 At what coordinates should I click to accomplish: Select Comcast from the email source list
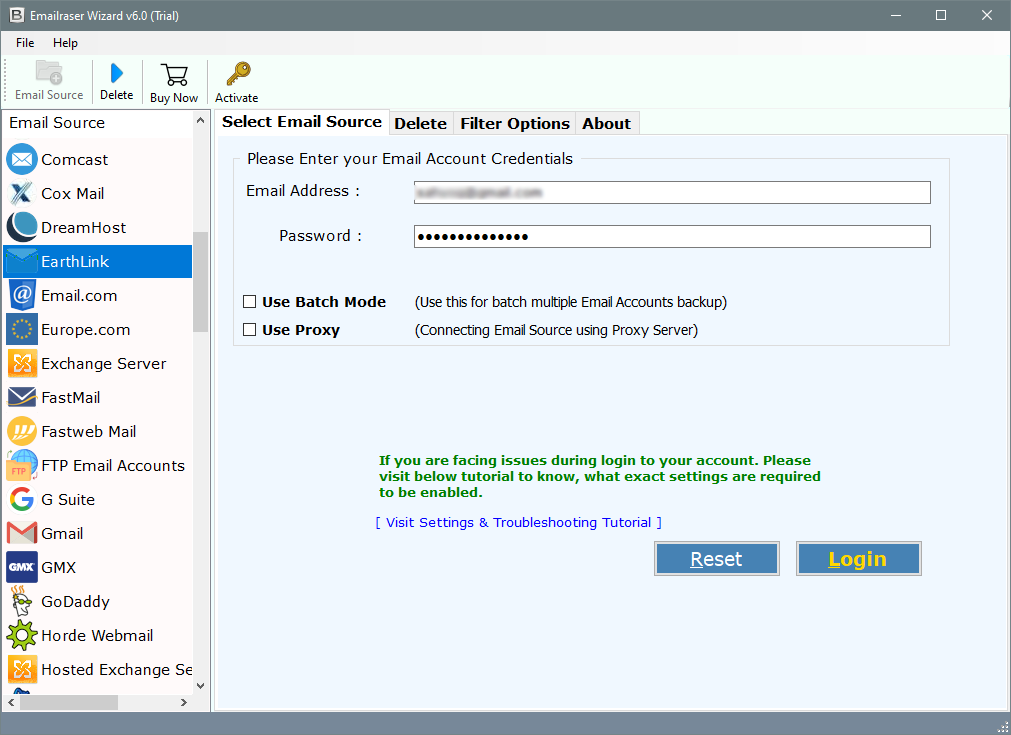tap(98, 159)
